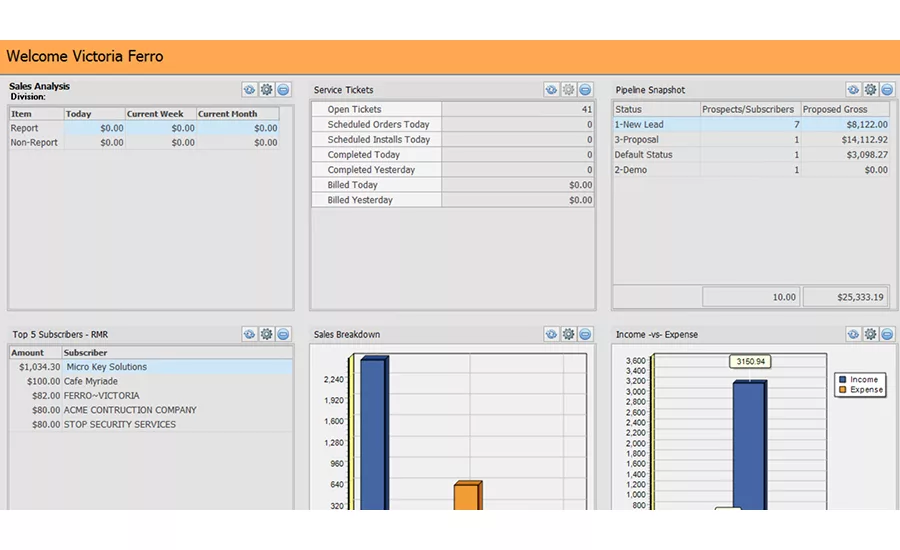Click the Income legend blue swatch
The width and height of the screenshot is (900, 550).
843,379
